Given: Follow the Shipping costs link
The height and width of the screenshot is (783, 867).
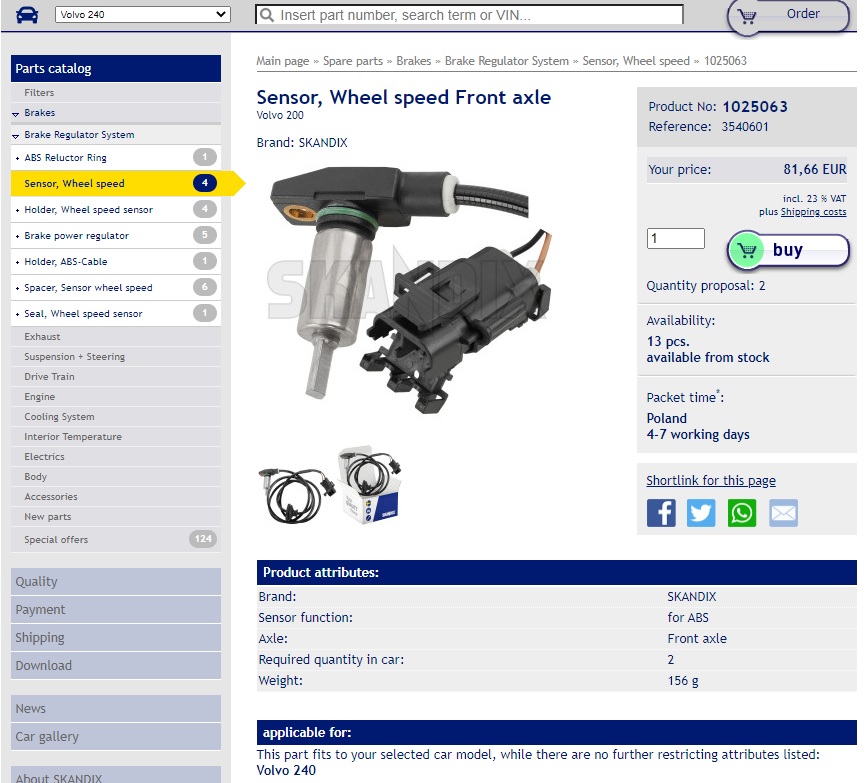Looking at the screenshot, I should (813, 212).
